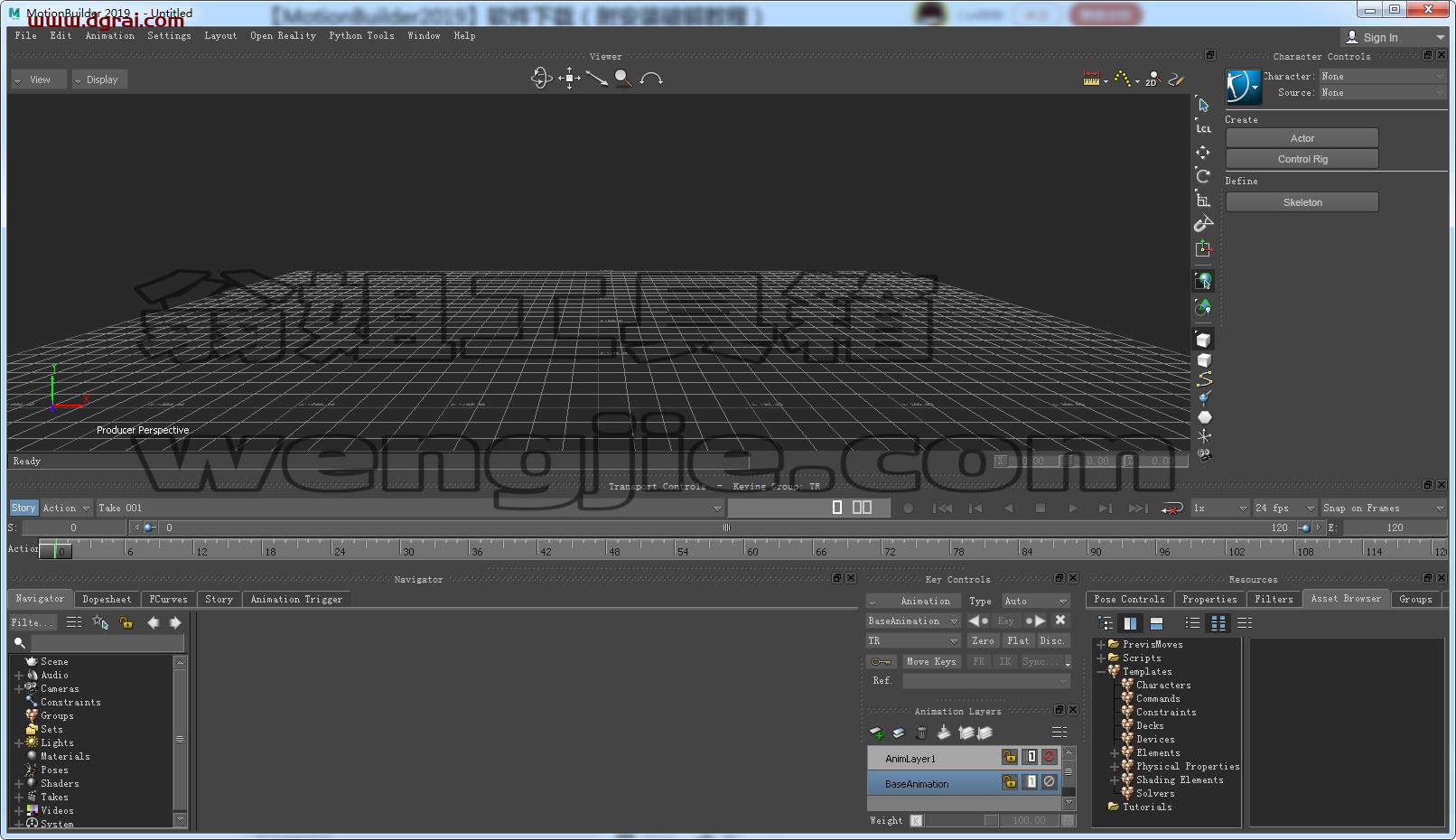Select the Rotate tool in Viewer toolbar
Viewport: 1456px width, 840px height.
[x=1203, y=175]
